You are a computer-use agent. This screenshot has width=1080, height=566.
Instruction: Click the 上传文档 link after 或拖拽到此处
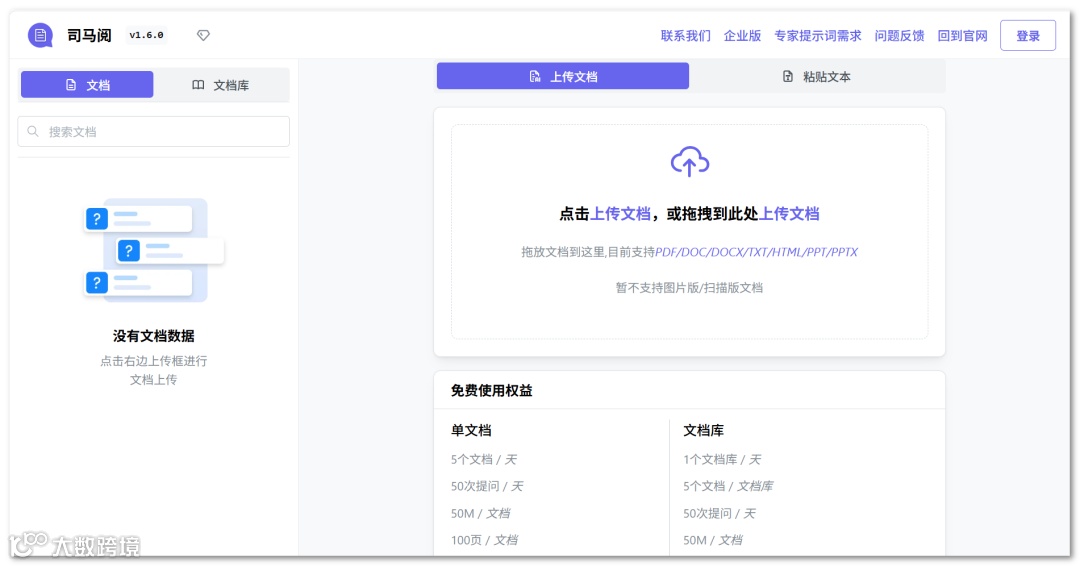coord(789,214)
